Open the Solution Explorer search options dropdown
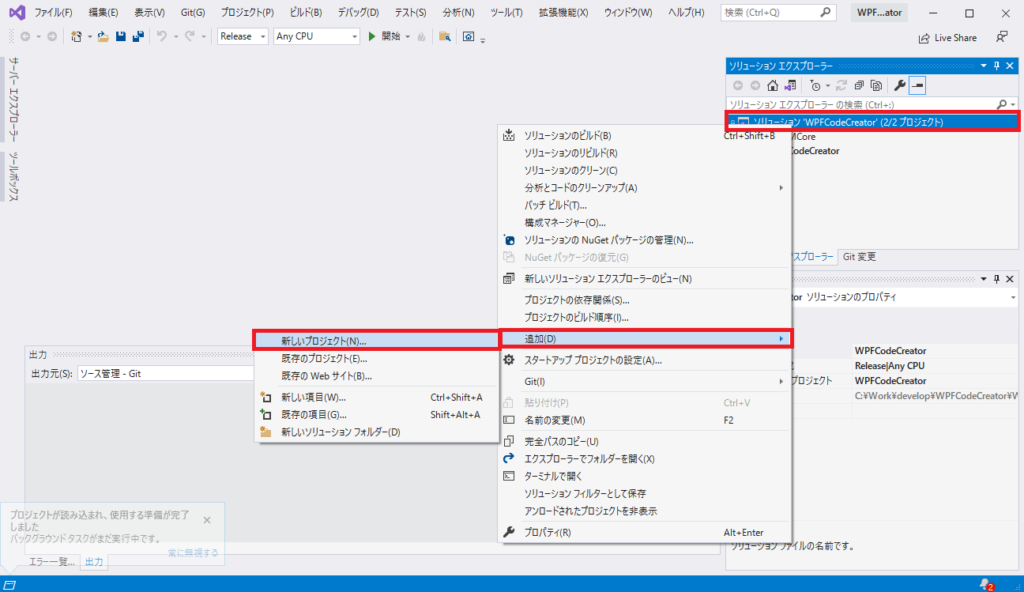 point(1013,105)
